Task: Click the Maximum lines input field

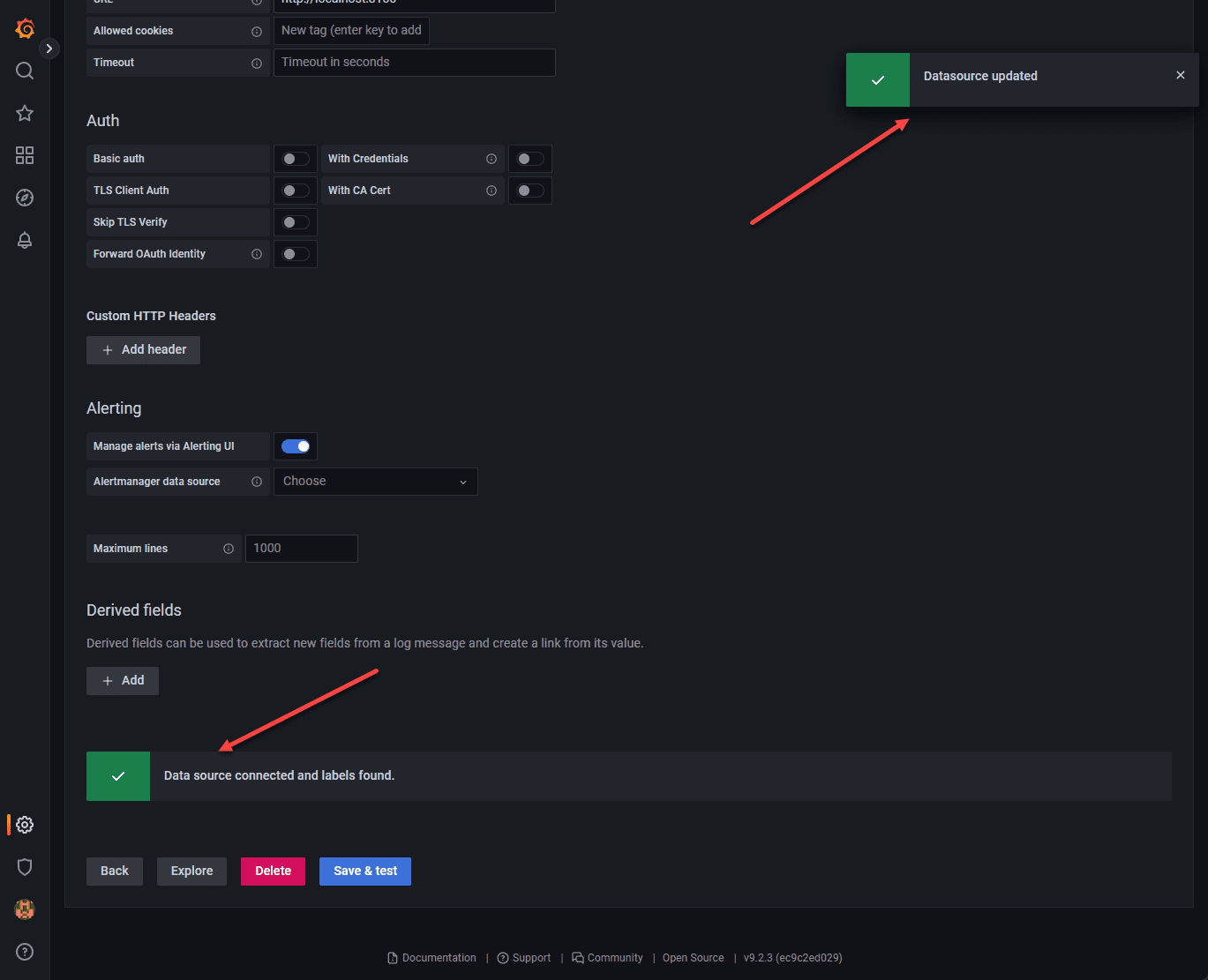Action: (302, 549)
